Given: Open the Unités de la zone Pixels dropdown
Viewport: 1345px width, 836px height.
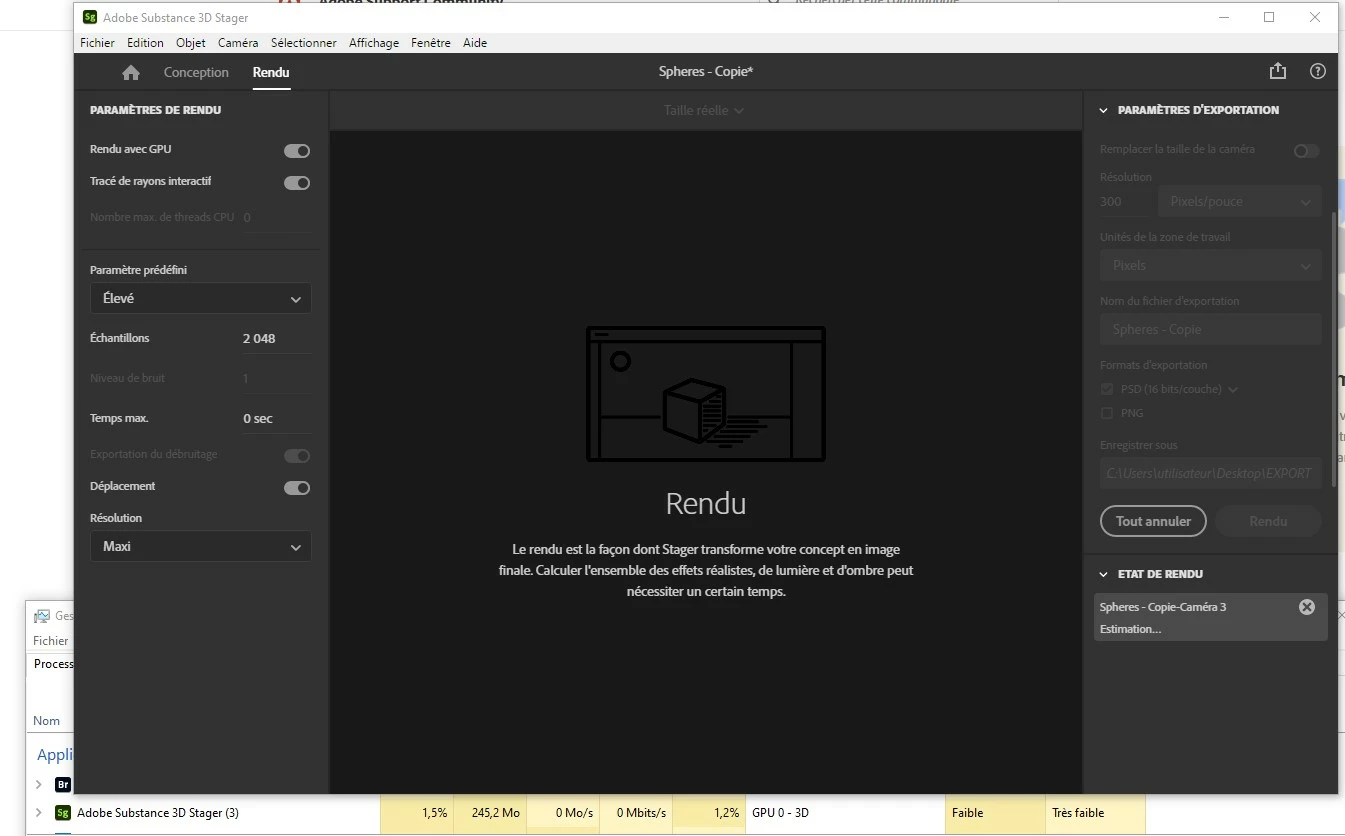Looking at the screenshot, I should point(1211,265).
